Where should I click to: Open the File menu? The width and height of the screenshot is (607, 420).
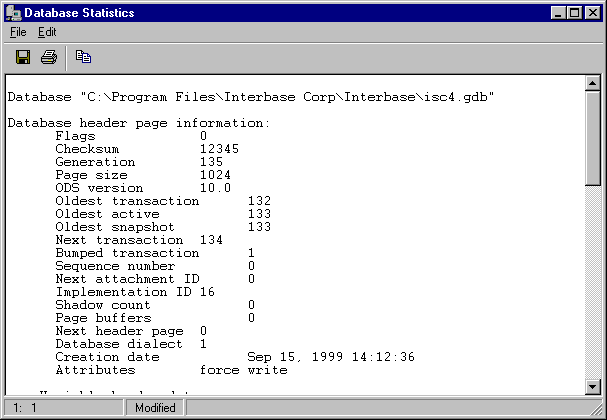[18, 32]
